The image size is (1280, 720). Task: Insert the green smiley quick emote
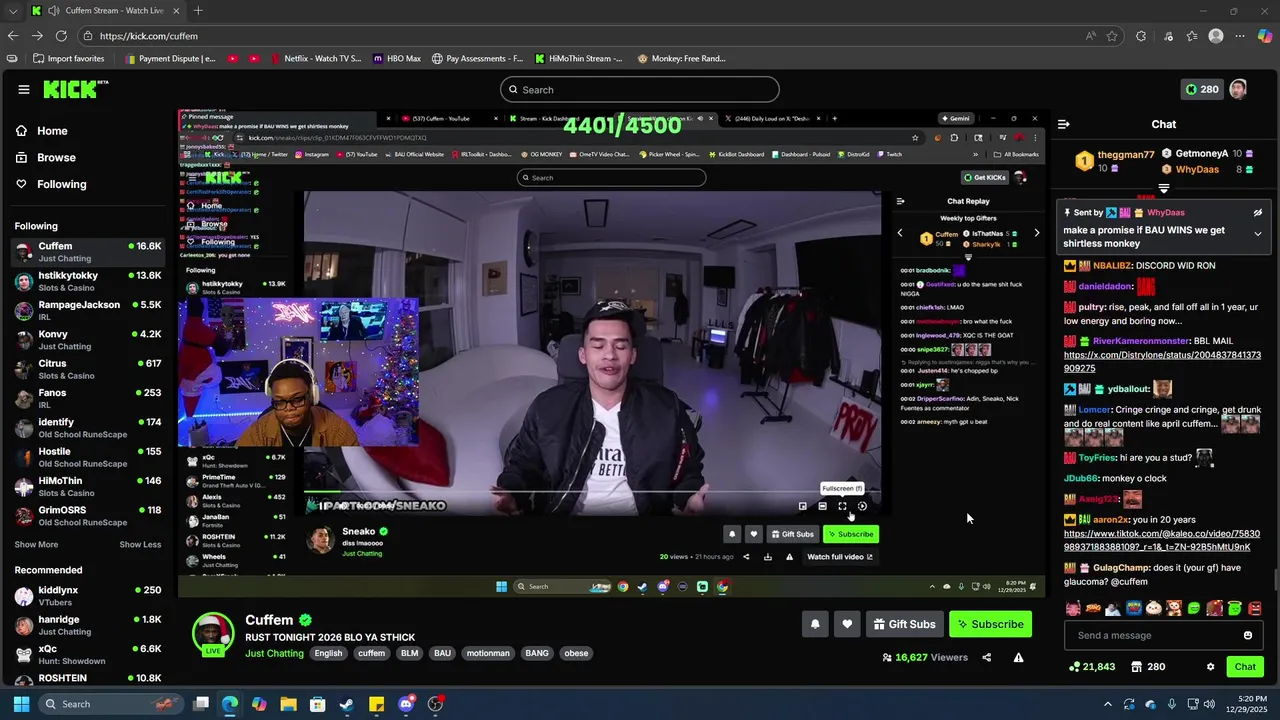1194,608
